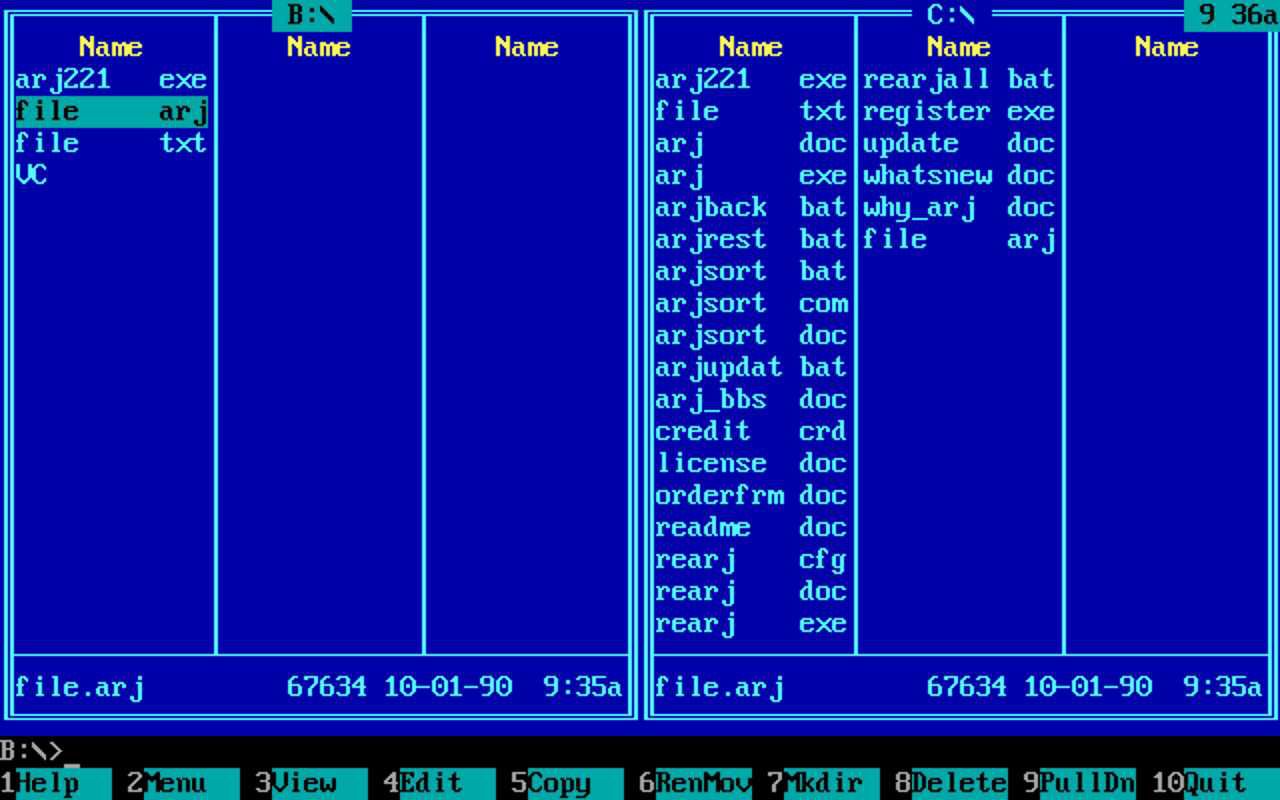Select rearj exe file
This screenshot has width=1280, height=800.
point(751,623)
